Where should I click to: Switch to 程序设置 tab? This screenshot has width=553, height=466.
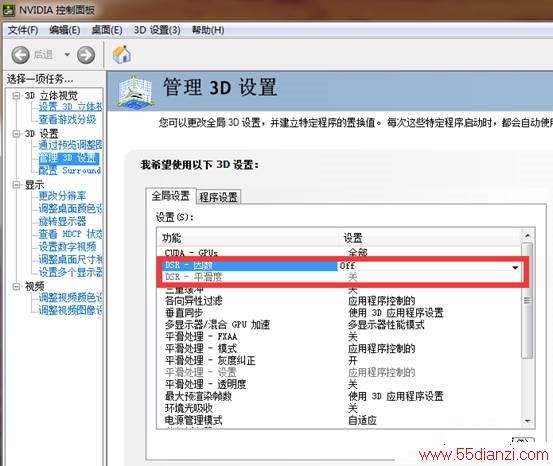[219, 197]
